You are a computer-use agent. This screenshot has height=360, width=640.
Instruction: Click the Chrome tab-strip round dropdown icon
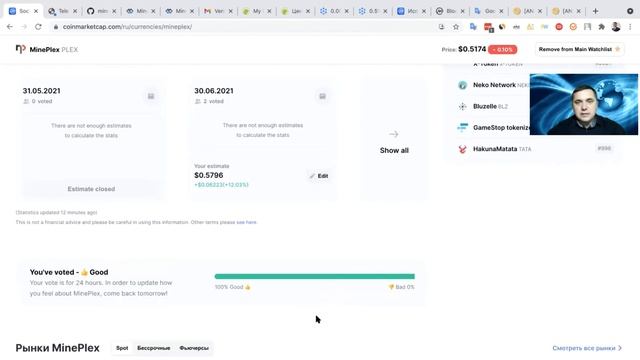pos(630,11)
